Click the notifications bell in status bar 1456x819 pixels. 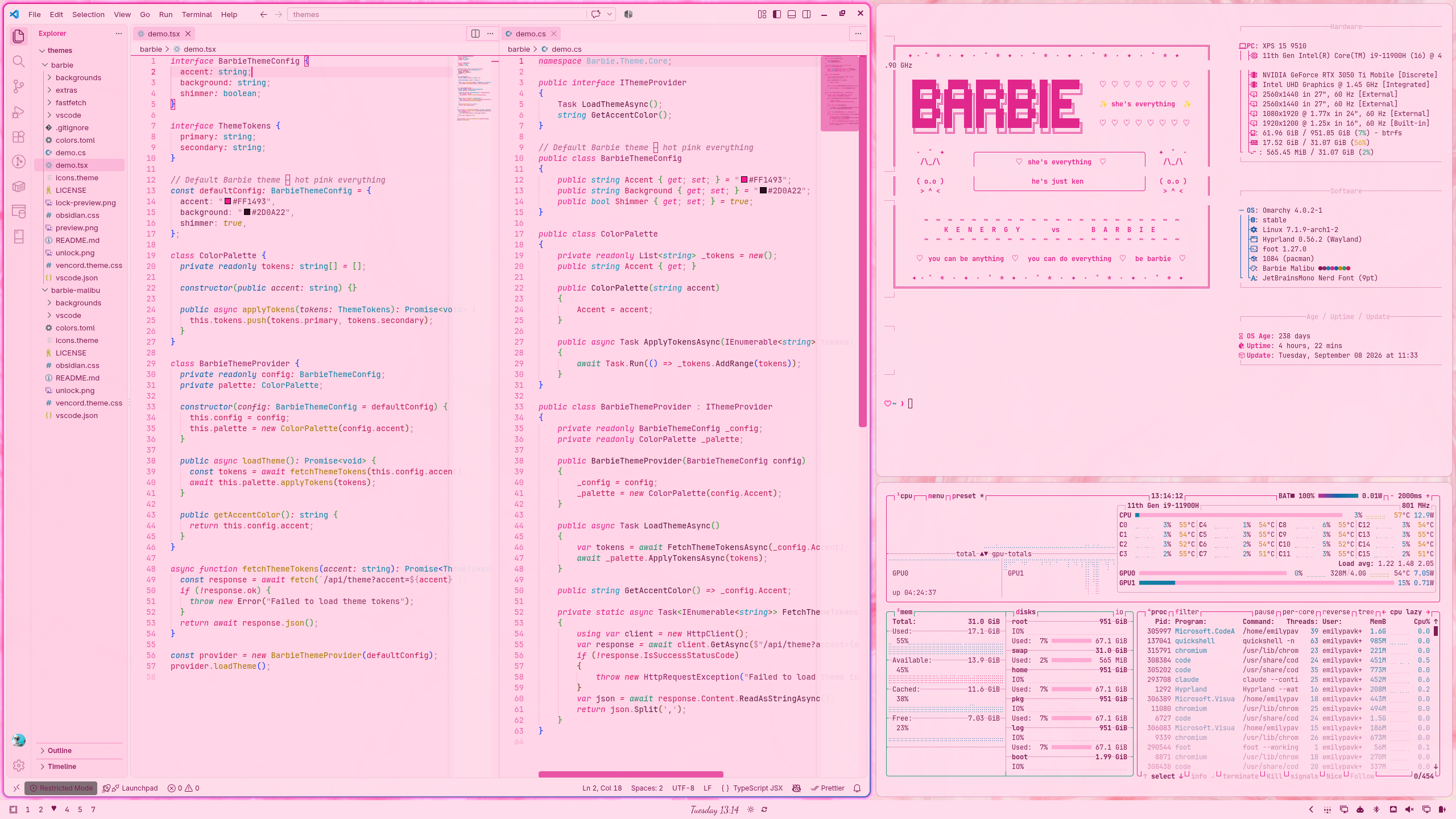(x=857, y=788)
